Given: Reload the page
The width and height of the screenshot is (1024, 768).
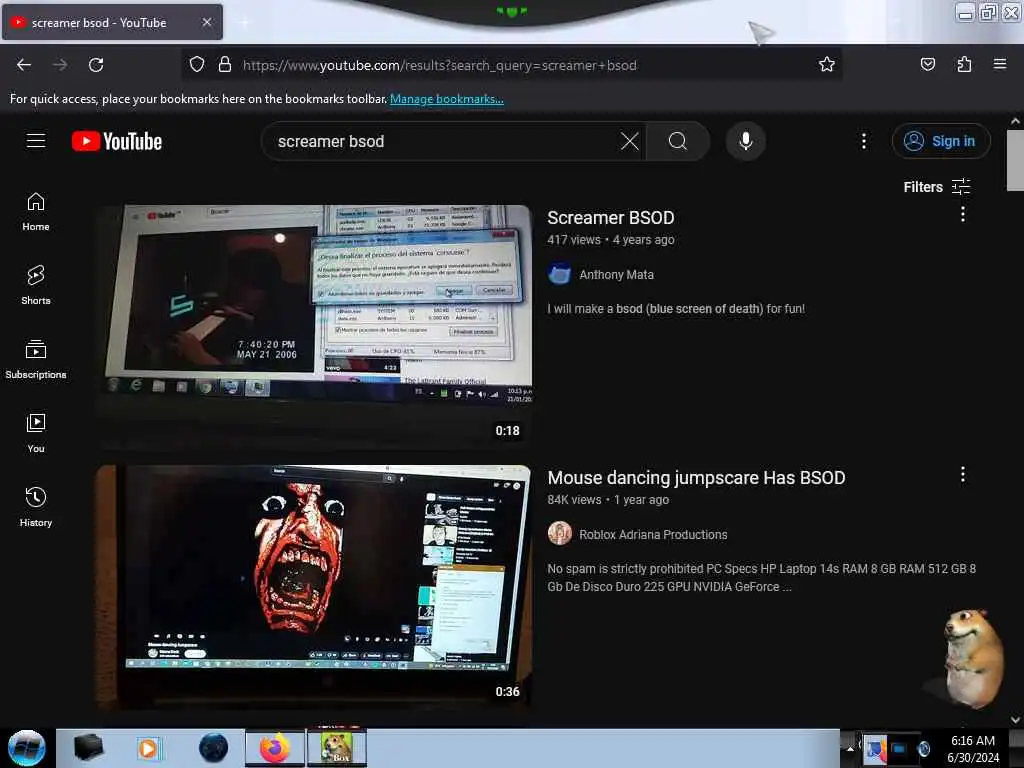Looking at the screenshot, I should [x=96, y=65].
